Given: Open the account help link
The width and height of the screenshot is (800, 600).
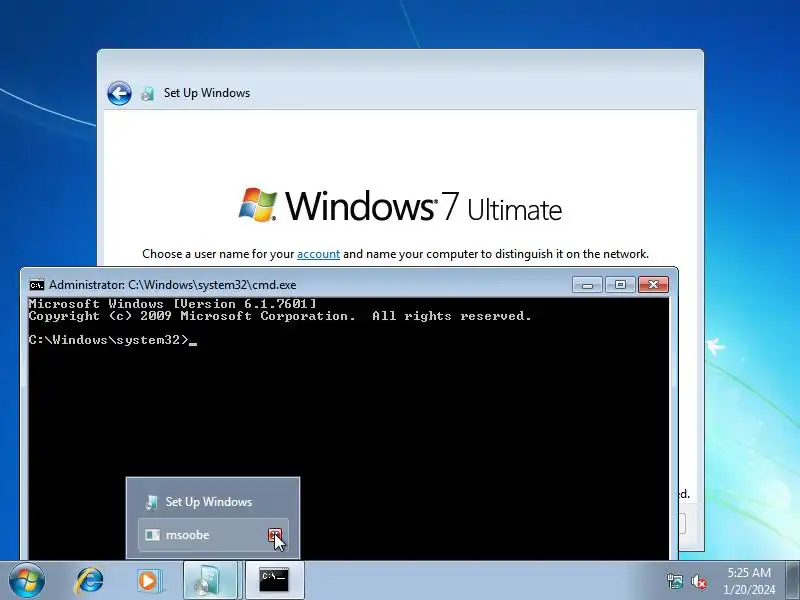Looking at the screenshot, I should pos(318,254).
